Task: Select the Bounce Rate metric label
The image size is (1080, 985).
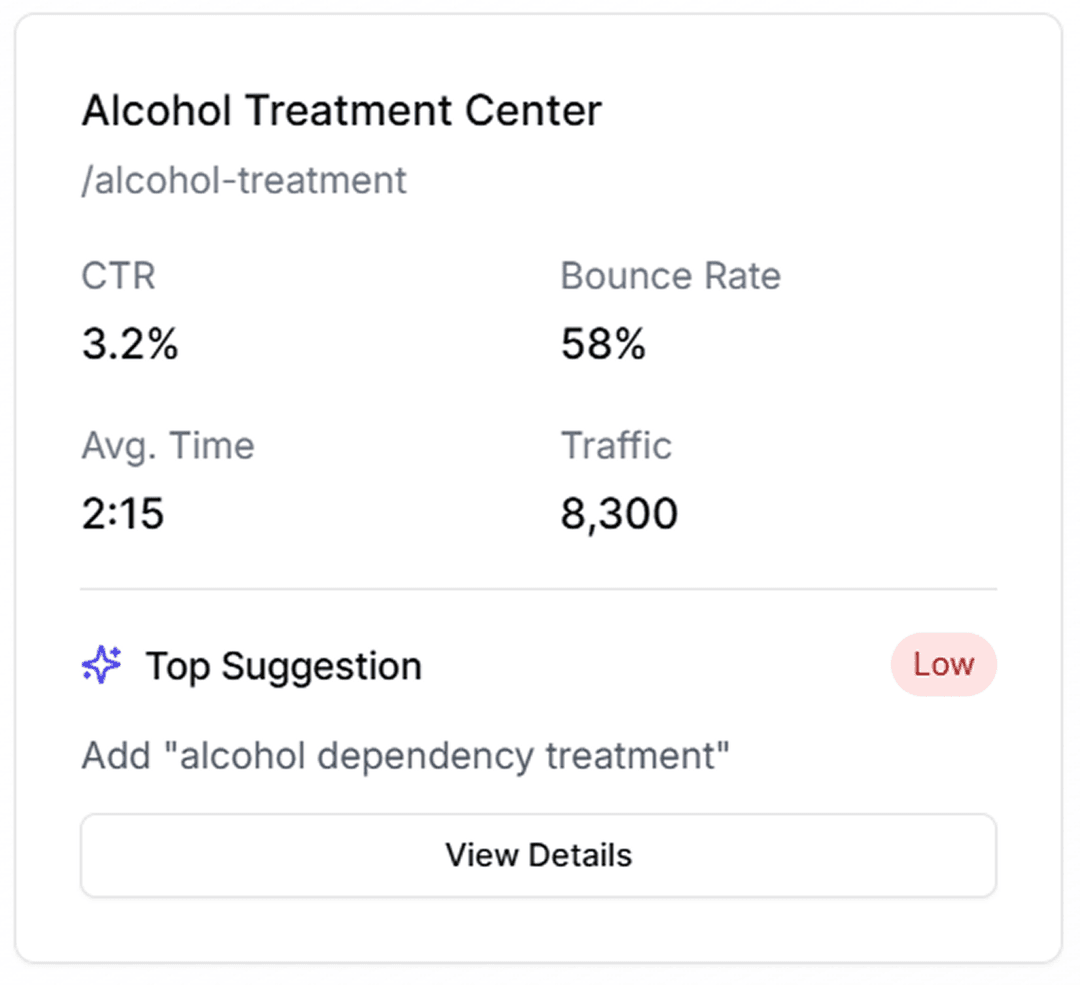Action: [x=670, y=276]
